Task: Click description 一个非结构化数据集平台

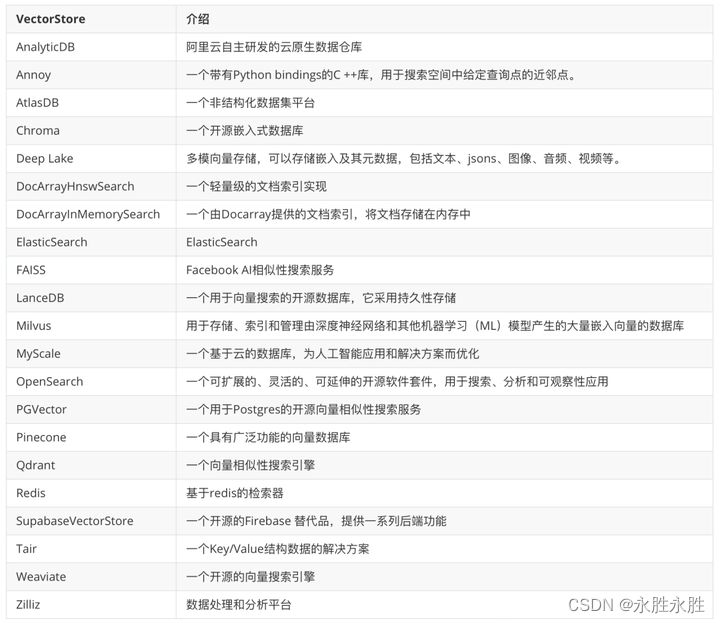Action: coord(251,102)
